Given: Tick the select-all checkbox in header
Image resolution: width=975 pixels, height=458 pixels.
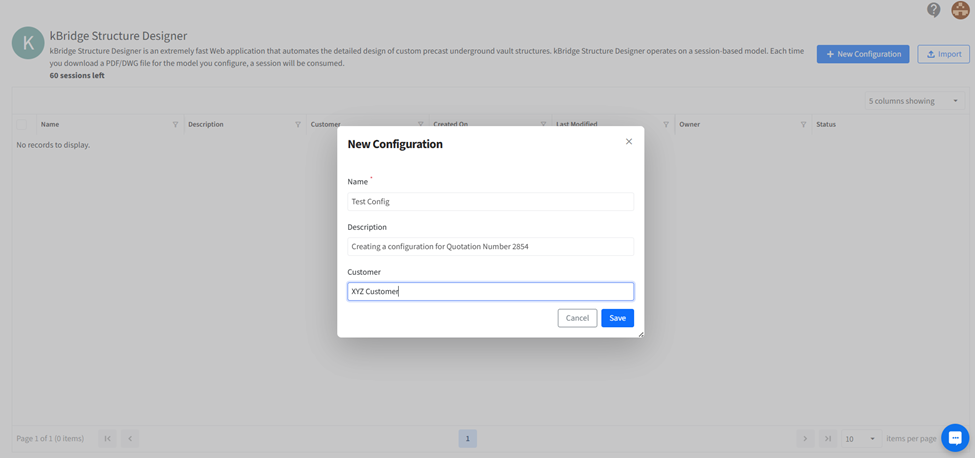Looking at the screenshot, I should pyautogui.click(x=22, y=124).
